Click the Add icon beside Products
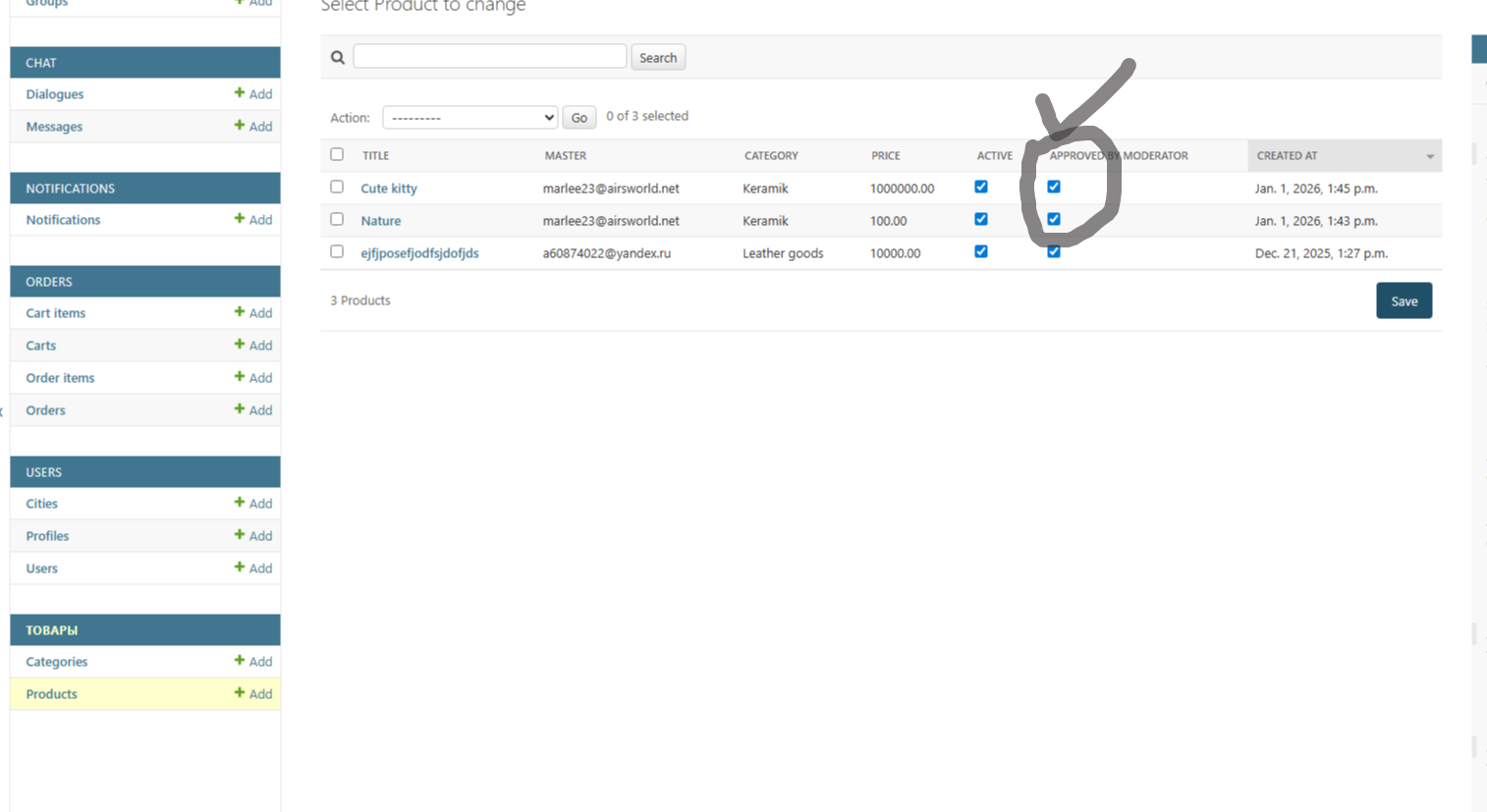1487x812 pixels. tap(239, 693)
